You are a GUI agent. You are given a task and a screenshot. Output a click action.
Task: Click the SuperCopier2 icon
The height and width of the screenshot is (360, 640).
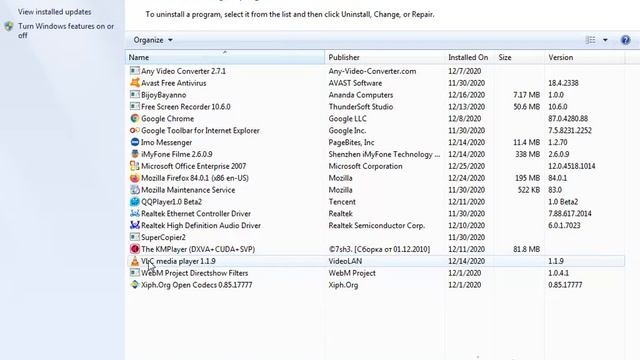pyautogui.click(x=135, y=237)
